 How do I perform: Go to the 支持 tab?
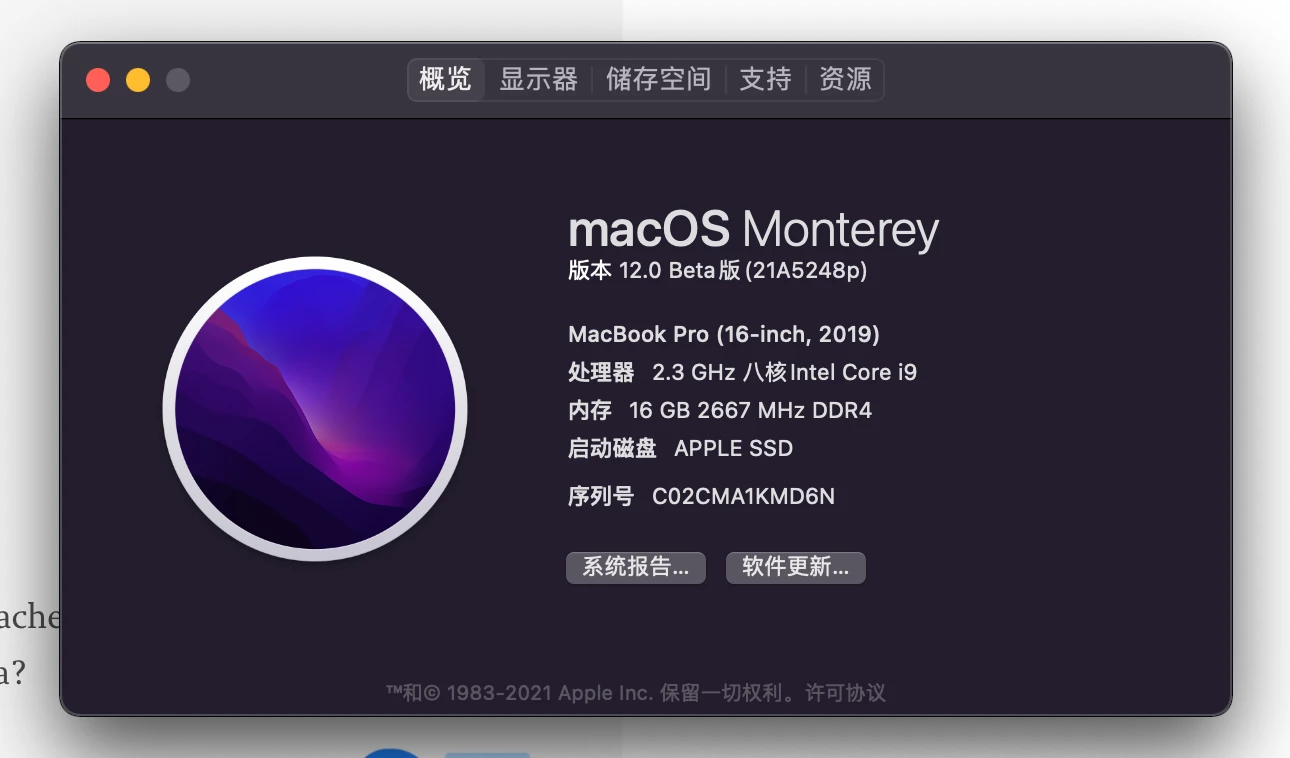(766, 79)
